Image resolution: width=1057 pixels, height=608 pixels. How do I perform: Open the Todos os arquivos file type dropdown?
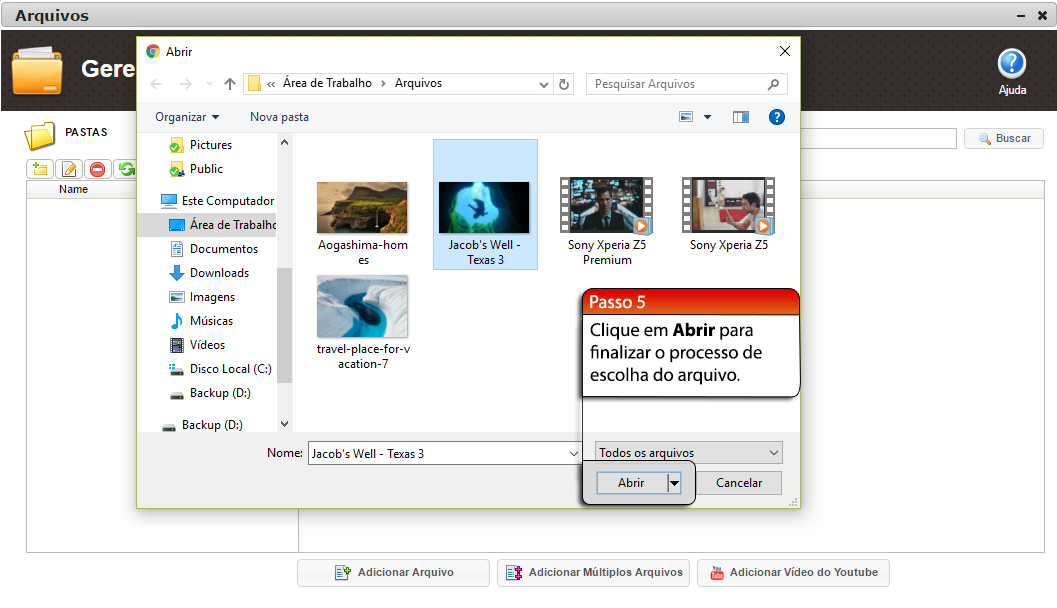688,453
